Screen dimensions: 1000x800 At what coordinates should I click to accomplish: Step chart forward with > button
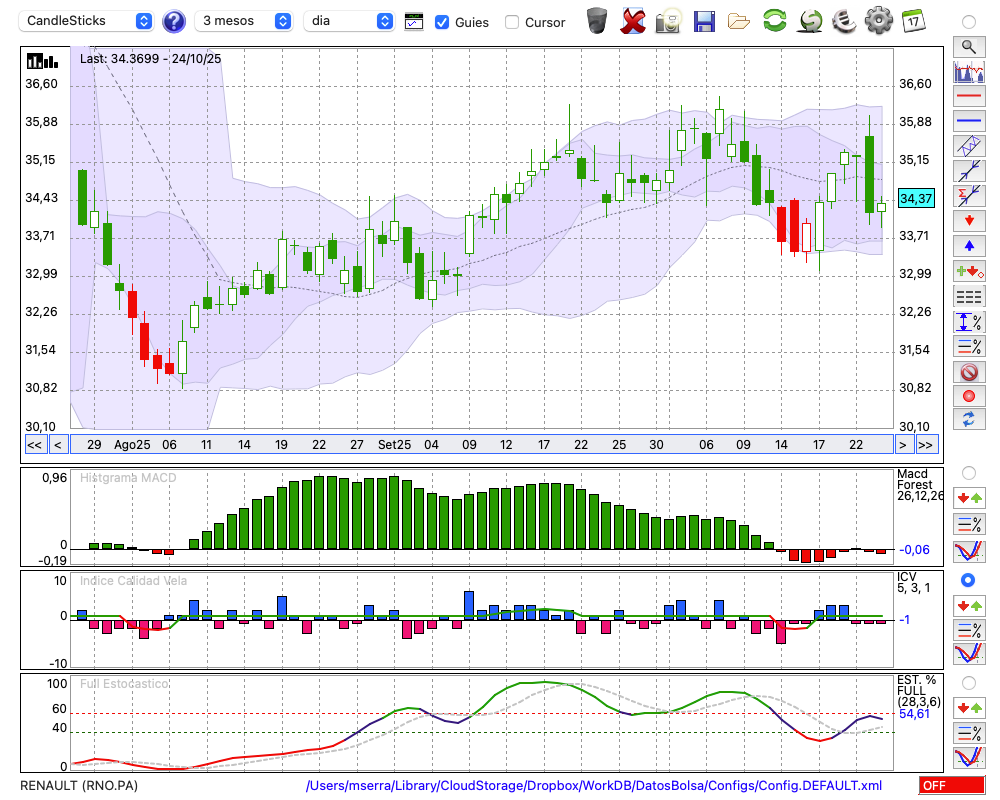902,445
